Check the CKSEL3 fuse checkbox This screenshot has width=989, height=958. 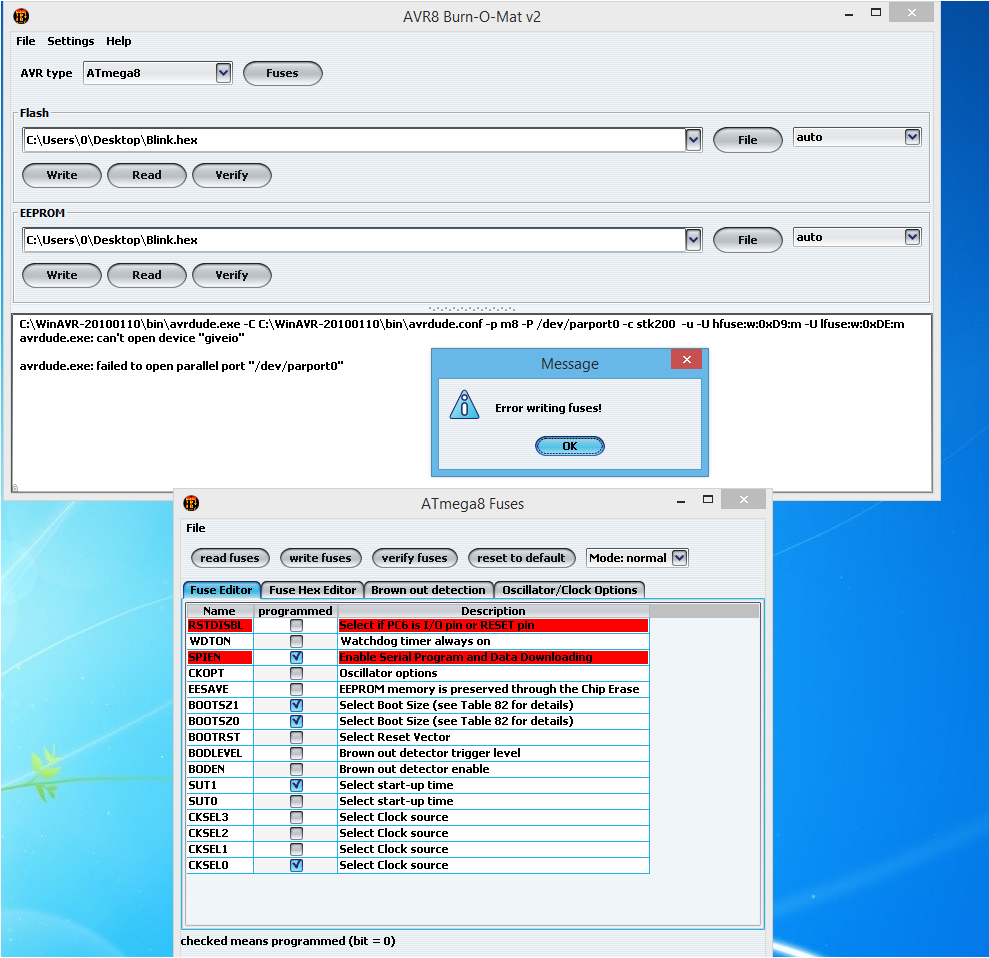tap(296, 817)
